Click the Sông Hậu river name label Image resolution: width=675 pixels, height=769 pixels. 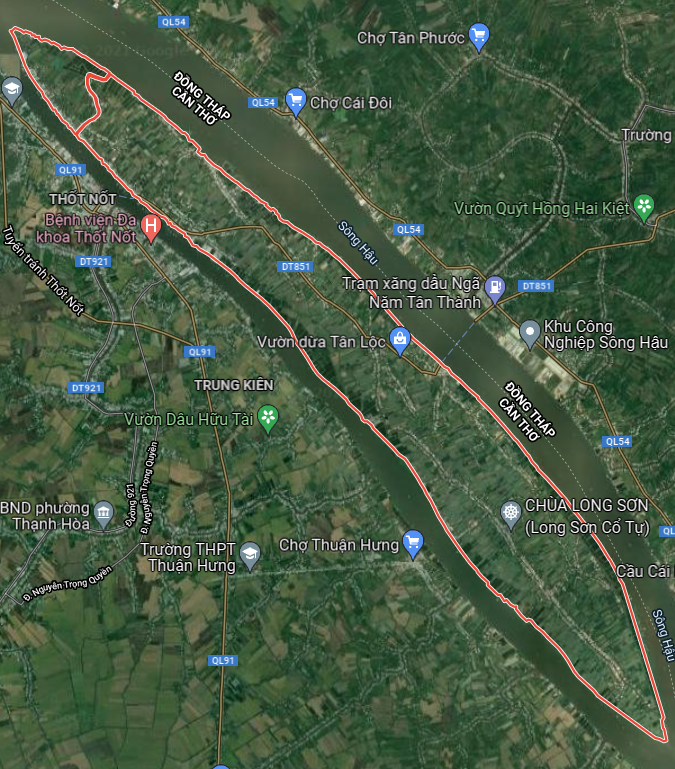[x=358, y=243]
